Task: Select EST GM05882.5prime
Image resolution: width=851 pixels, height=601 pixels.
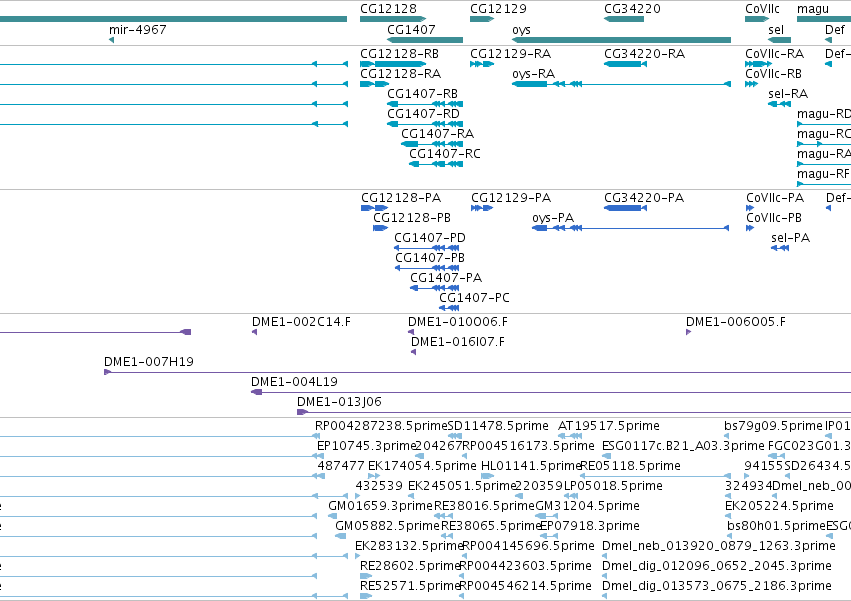Action: point(341,536)
